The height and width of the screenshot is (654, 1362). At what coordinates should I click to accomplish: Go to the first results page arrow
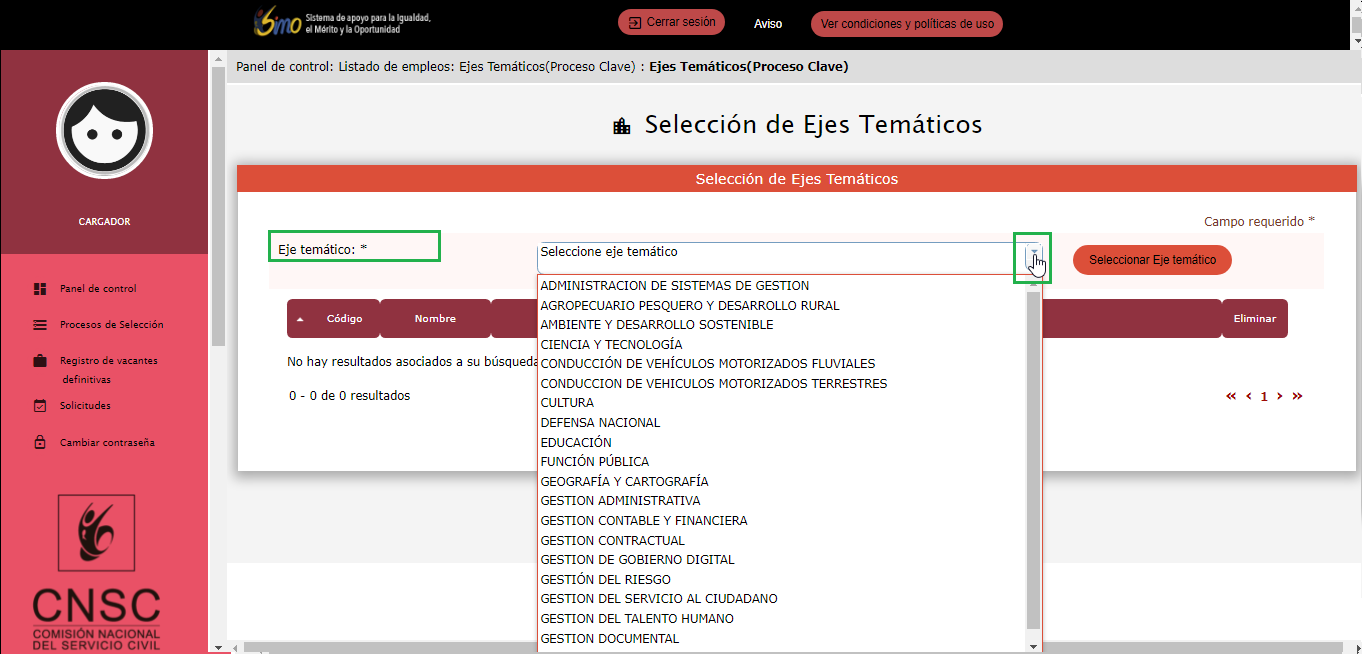tap(1231, 396)
